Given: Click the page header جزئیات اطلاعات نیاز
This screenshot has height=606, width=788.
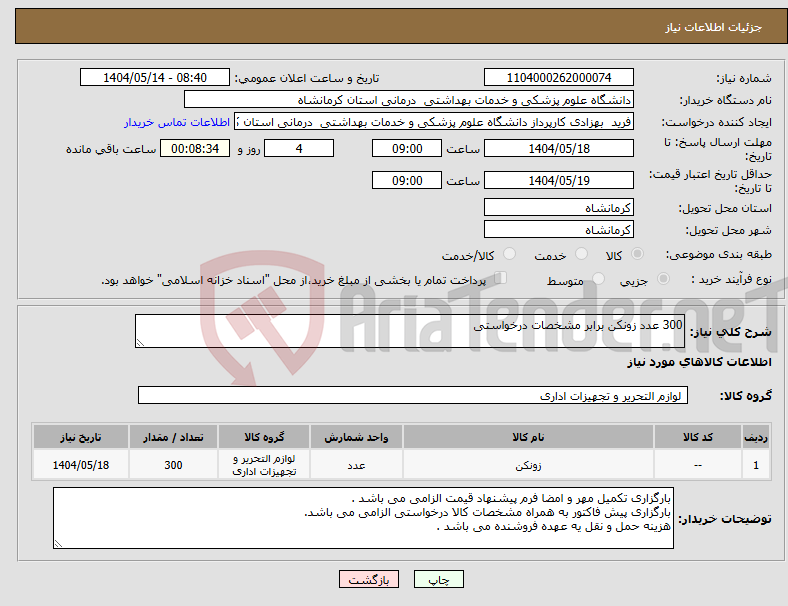Looking at the screenshot, I should click(713, 27).
